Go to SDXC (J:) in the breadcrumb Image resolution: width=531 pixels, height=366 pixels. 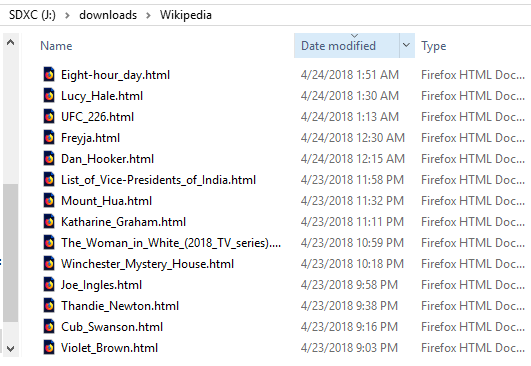click(x=32, y=15)
